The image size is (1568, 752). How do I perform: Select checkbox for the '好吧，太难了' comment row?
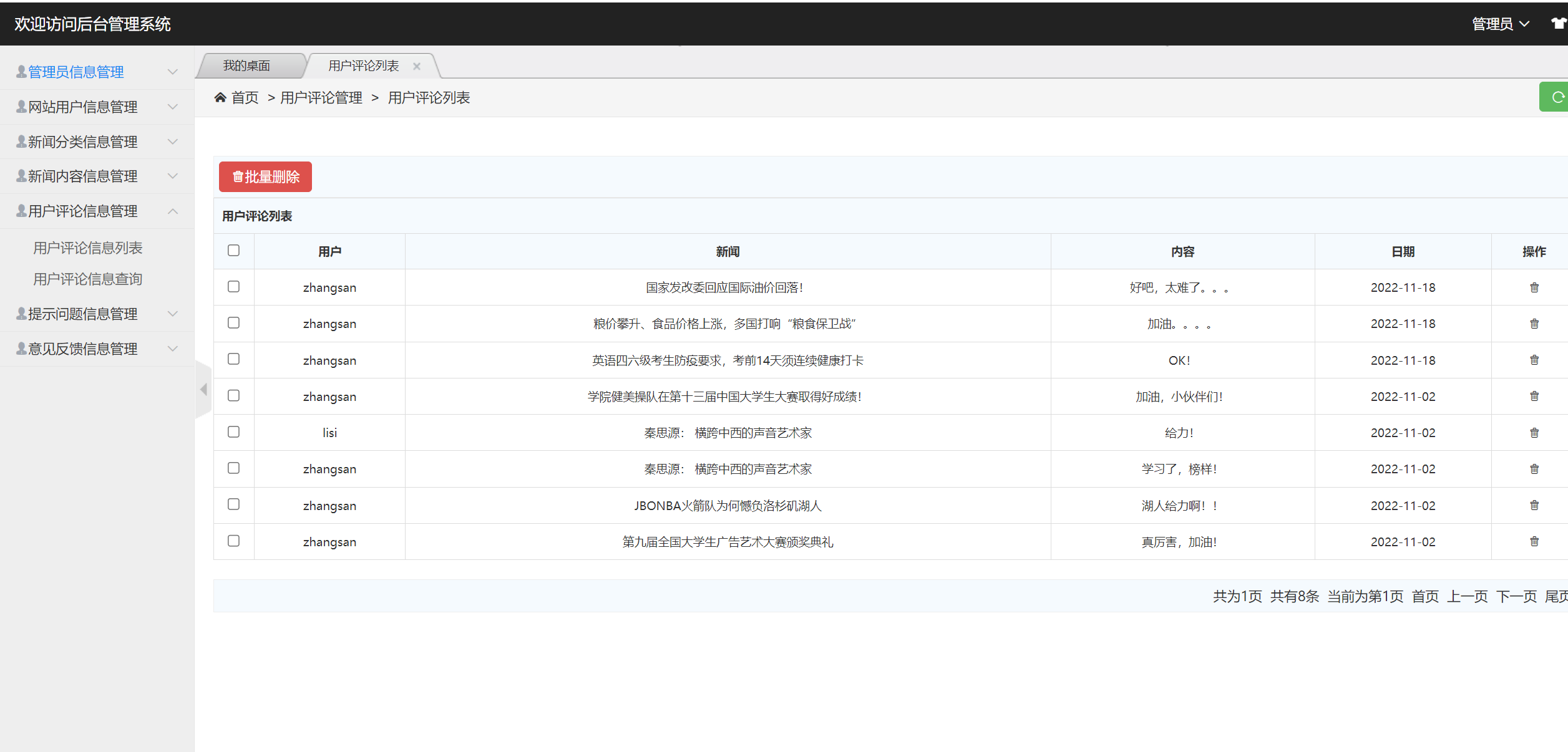pos(233,287)
